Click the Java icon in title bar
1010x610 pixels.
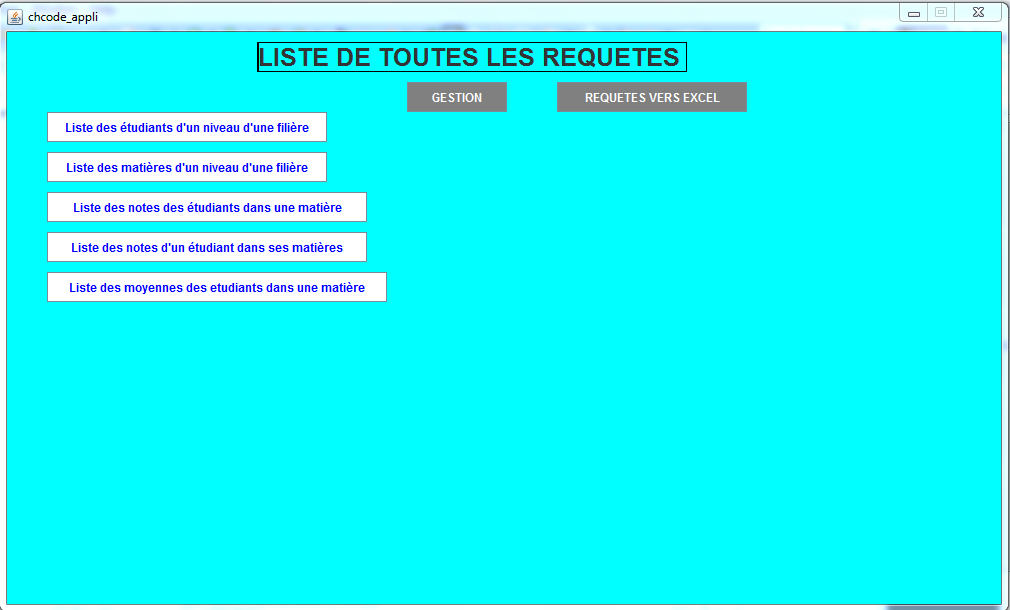15,17
